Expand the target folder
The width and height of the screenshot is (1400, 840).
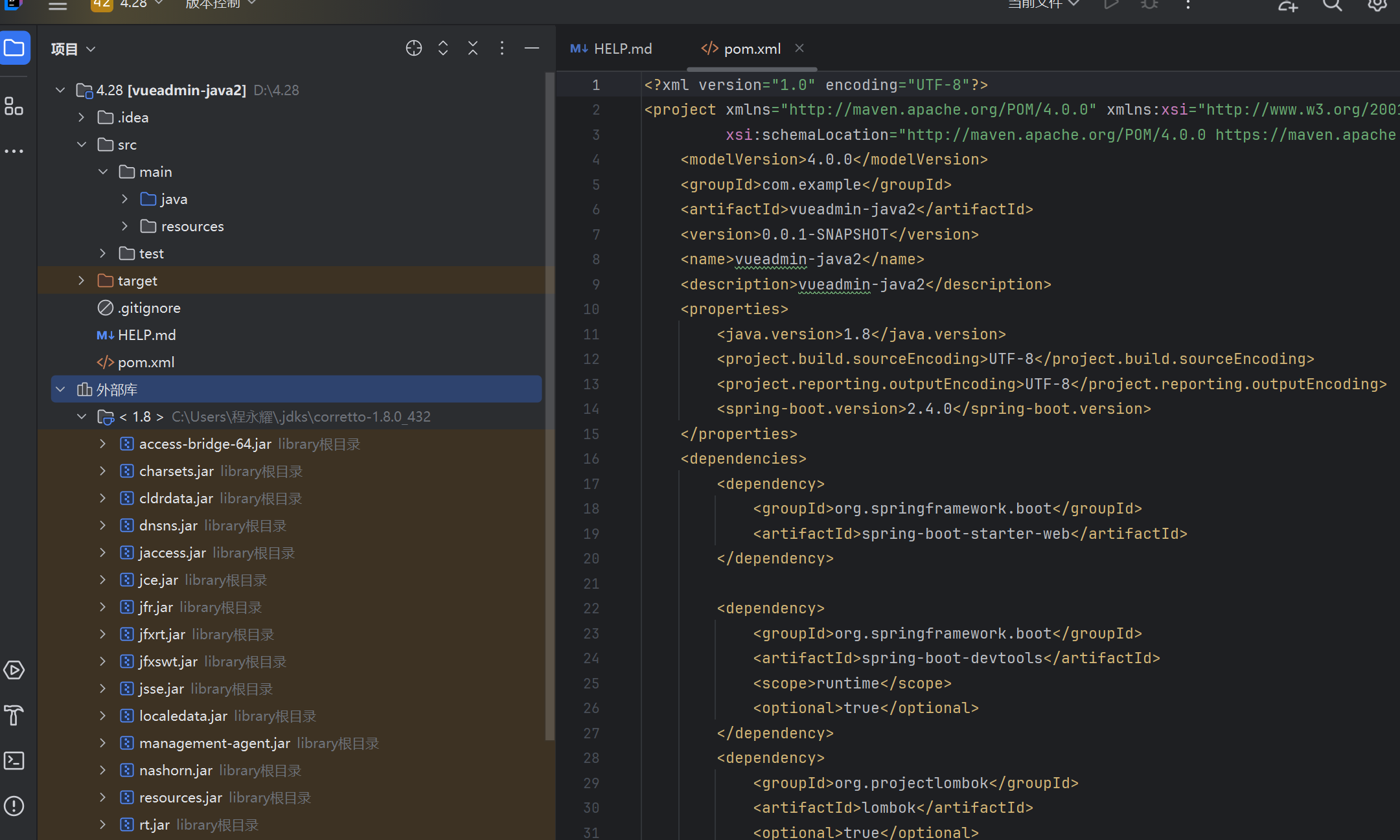(x=82, y=280)
